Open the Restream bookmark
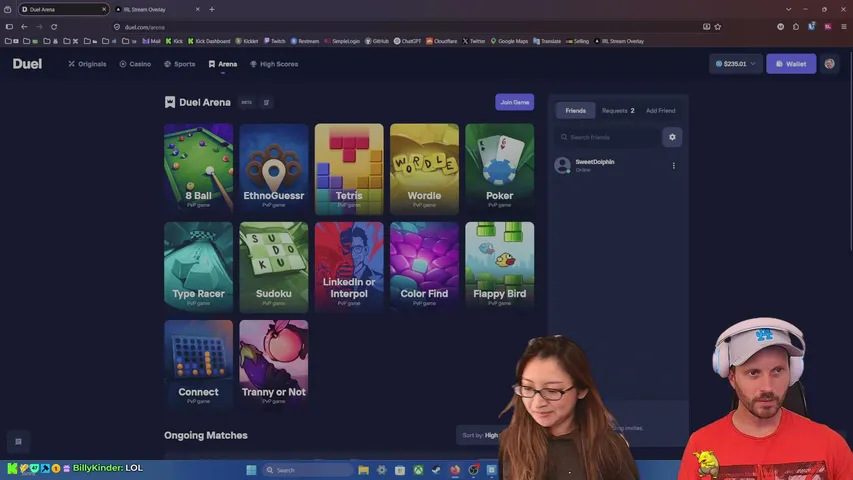 click(x=305, y=41)
